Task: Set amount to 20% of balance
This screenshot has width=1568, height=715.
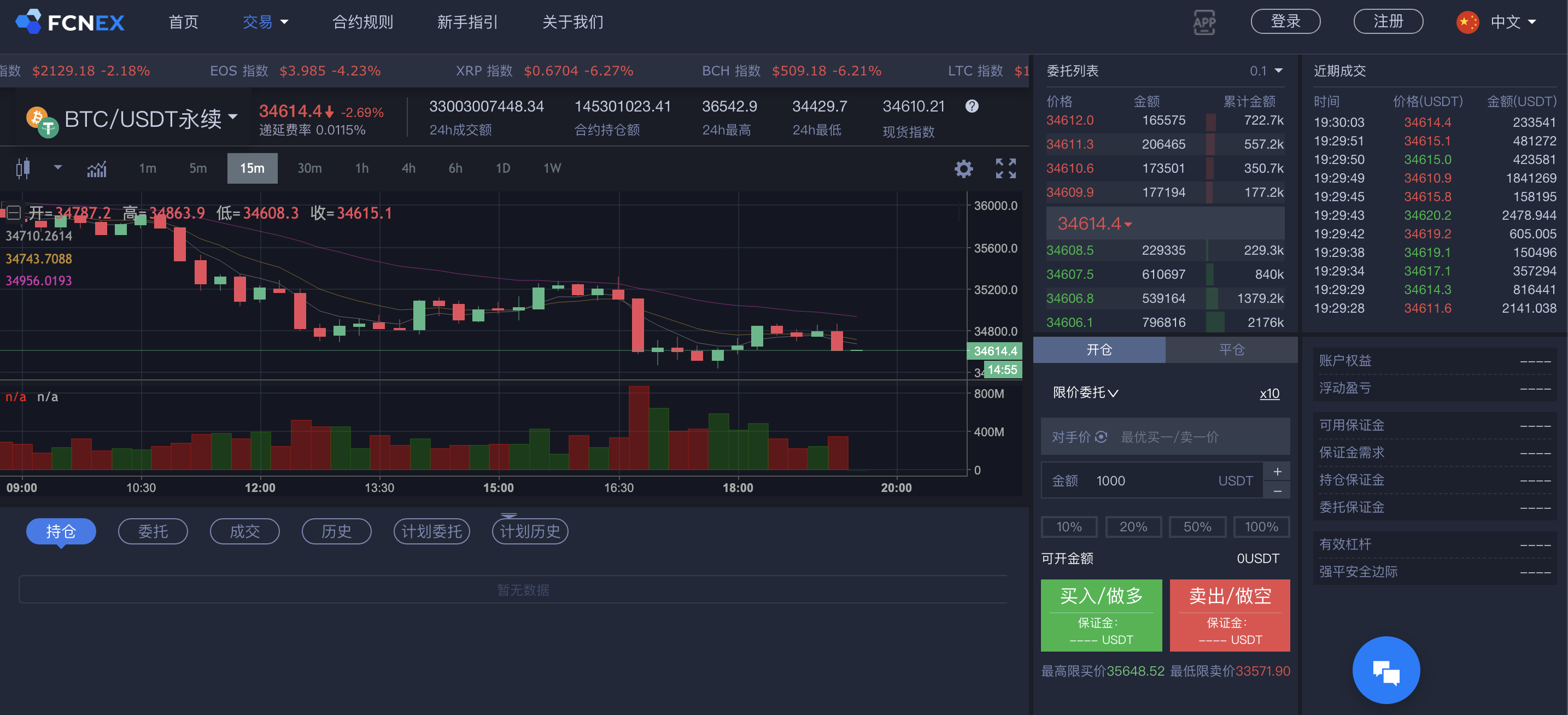Action: 1133,526
